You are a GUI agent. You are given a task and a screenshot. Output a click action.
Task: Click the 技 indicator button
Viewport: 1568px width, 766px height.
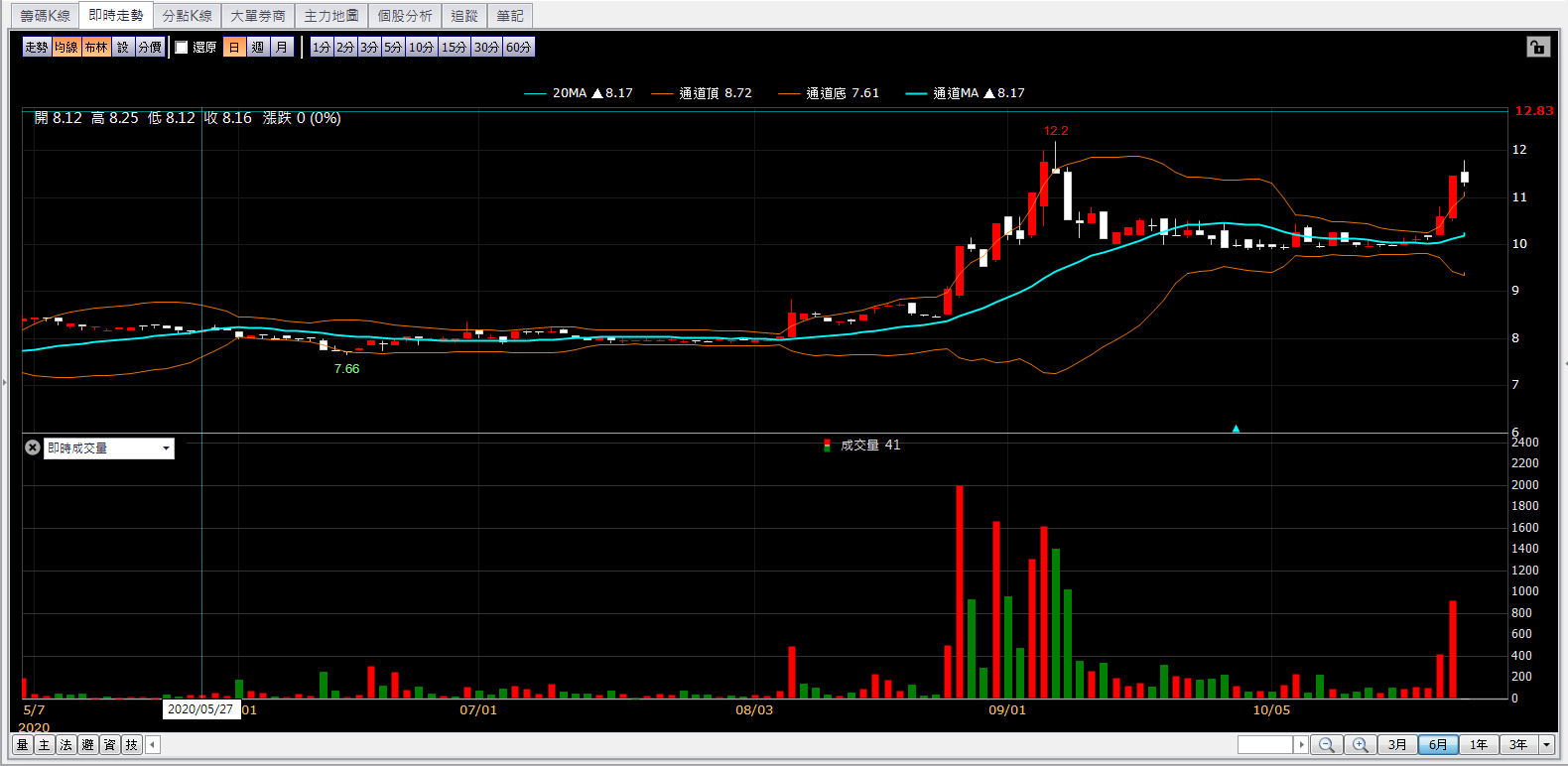[x=132, y=744]
